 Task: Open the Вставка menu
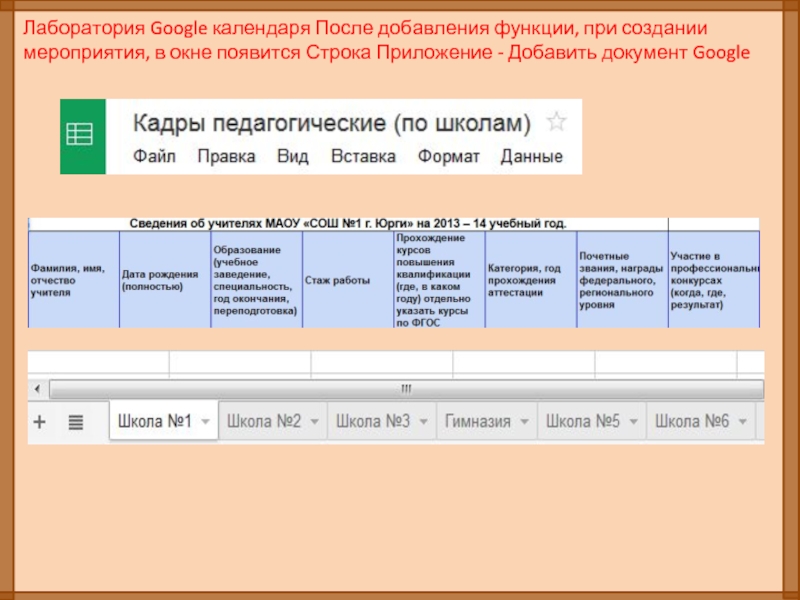pyautogui.click(x=363, y=157)
